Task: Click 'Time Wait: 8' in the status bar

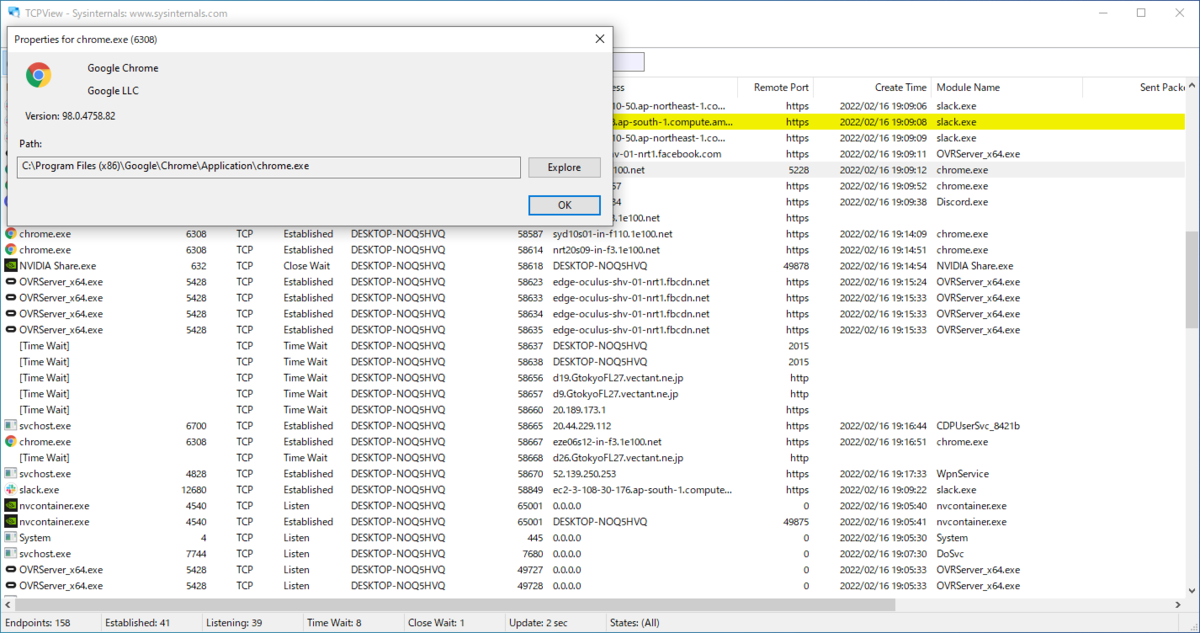Action: 336,623
